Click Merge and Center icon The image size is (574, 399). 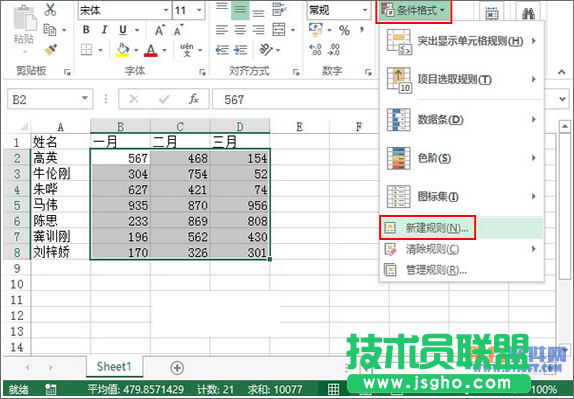pos(279,30)
